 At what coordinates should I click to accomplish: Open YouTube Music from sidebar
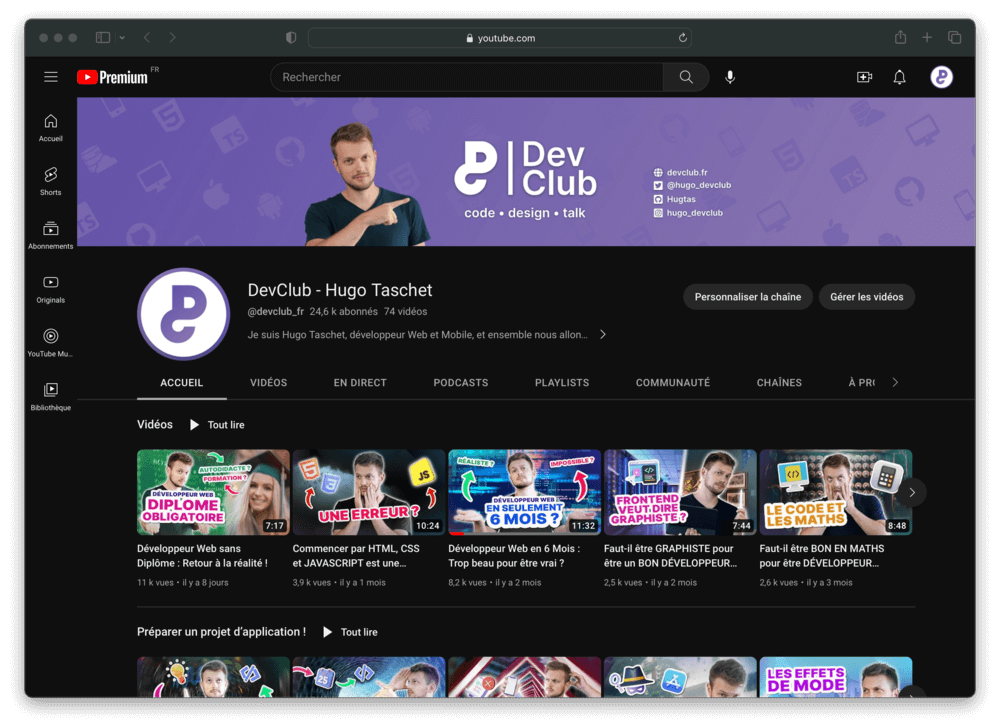click(51, 342)
